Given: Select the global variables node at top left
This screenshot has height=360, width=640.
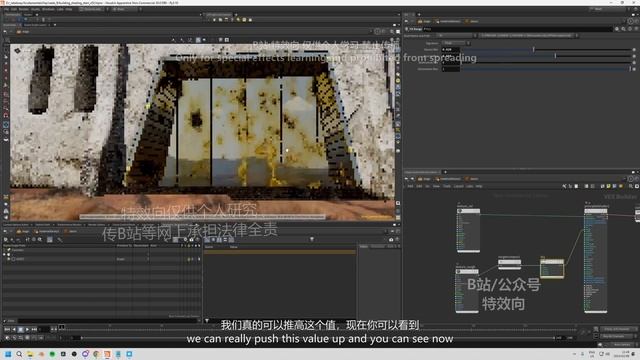Looking at the screenshot, I should (x=468, y=230).
